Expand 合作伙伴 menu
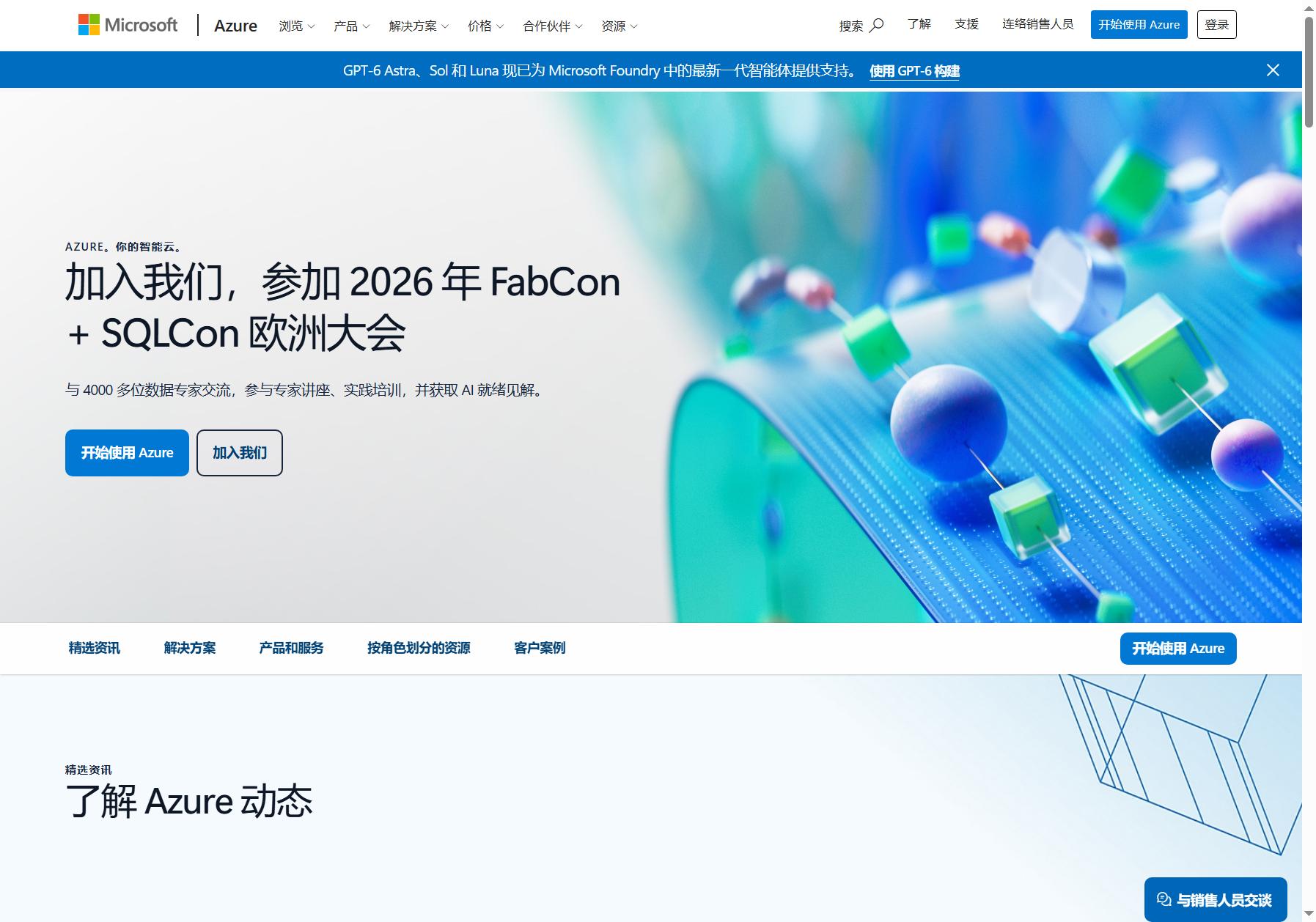The image size is (1316, 922). tap(552, 26)
